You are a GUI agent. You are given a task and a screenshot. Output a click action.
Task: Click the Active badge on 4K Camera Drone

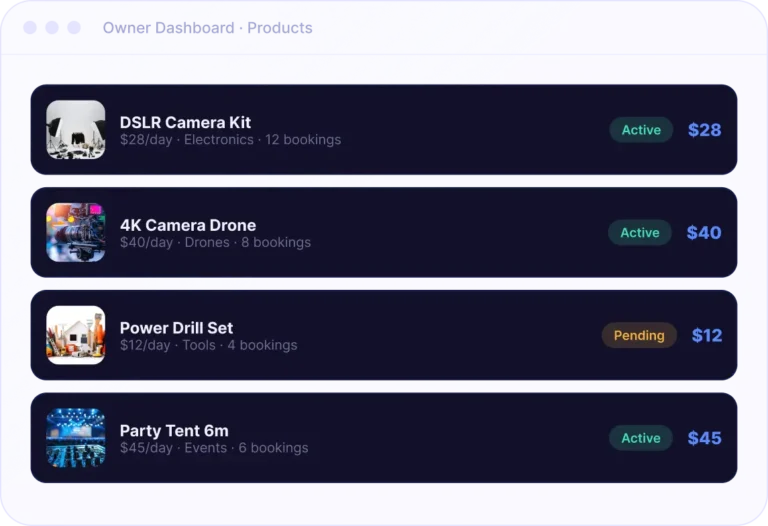[640, 233]
